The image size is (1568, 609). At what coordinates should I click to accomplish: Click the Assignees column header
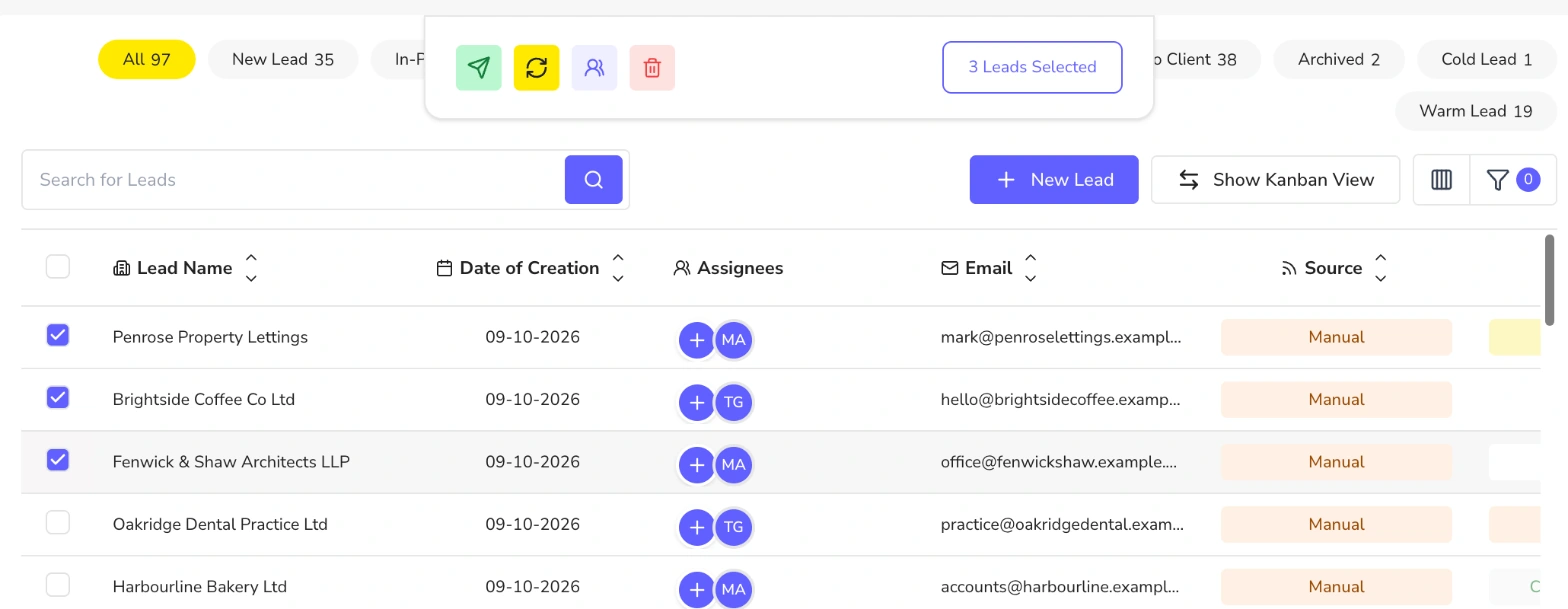[729, 268]
